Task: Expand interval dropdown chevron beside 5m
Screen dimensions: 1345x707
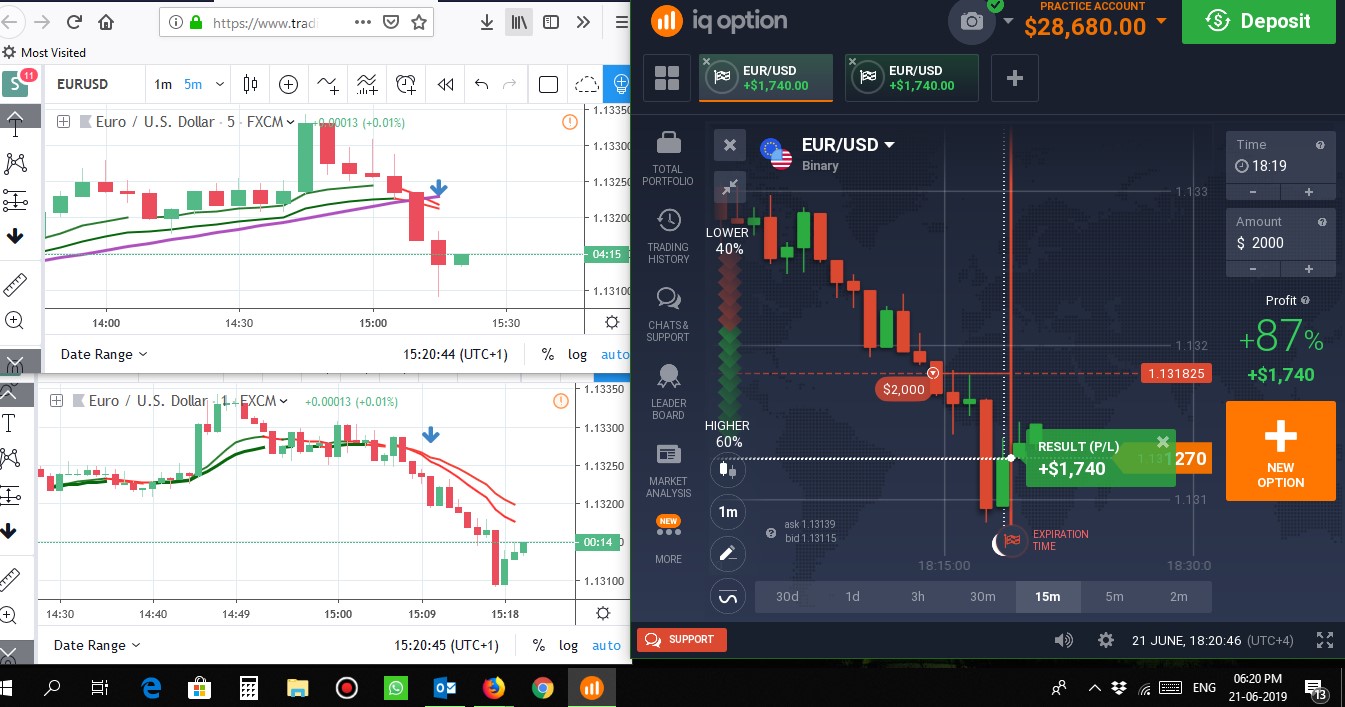Action: 220,85
